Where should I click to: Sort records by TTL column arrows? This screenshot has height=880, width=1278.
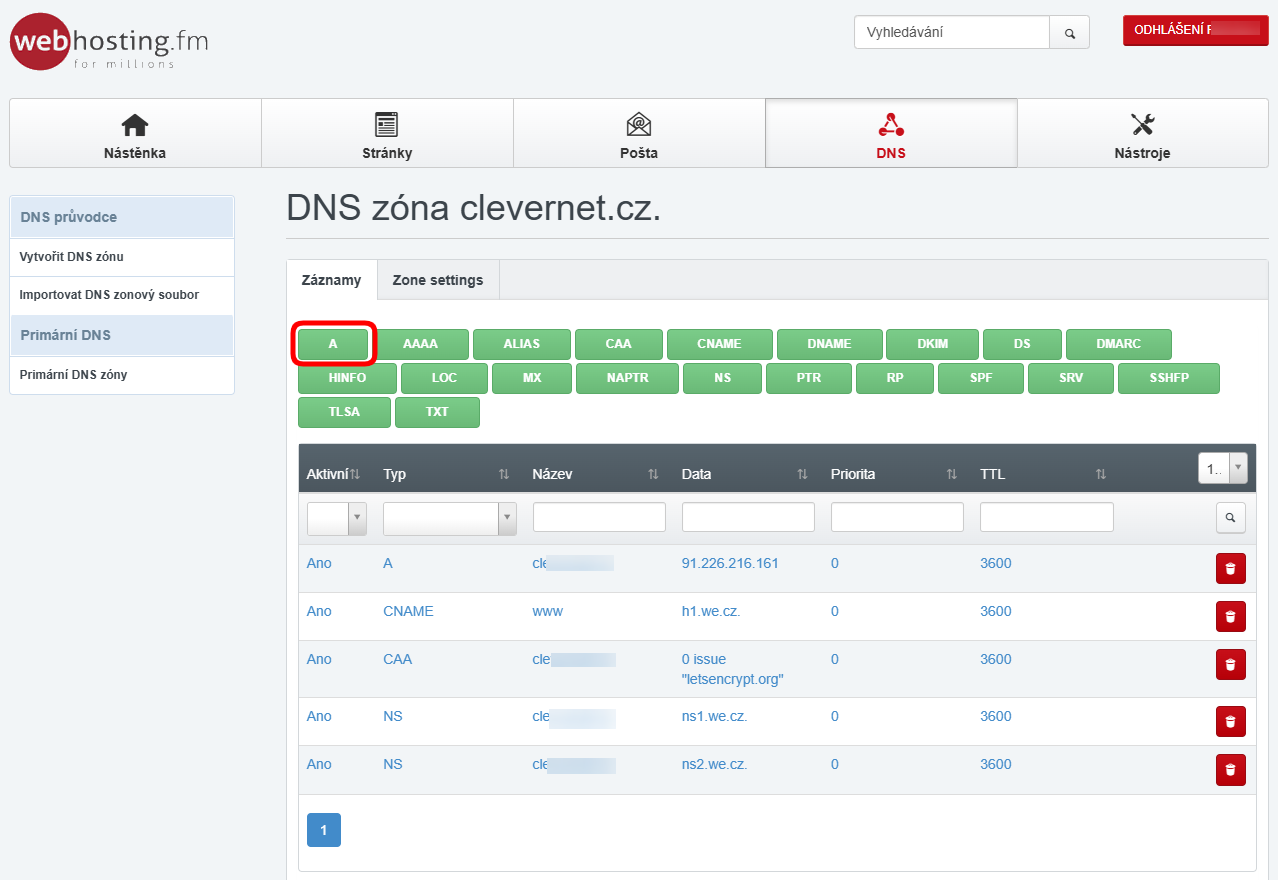click(1100, 474)
